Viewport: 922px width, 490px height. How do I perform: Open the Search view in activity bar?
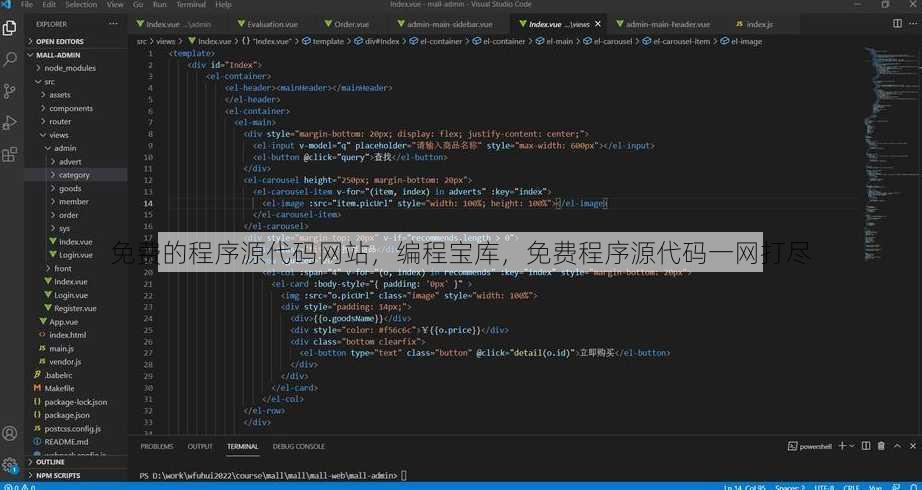10,59
